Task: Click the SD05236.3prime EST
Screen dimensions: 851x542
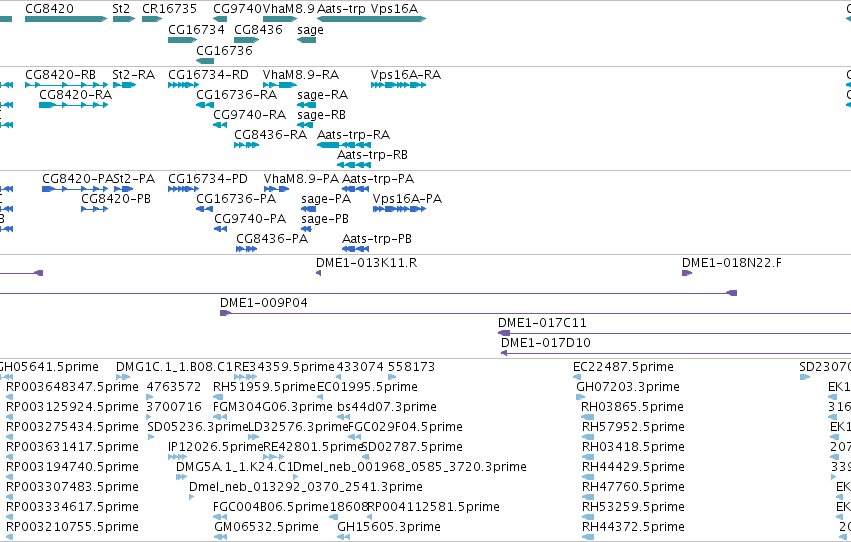Action: pyautogui.click(x=150, y=437)
